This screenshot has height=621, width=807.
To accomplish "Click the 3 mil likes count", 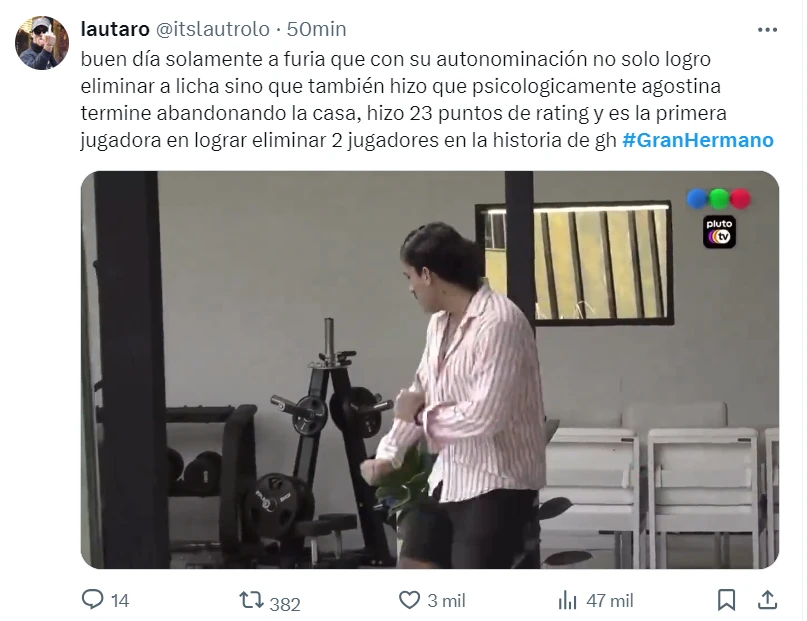I will click(x=446, y=600).
